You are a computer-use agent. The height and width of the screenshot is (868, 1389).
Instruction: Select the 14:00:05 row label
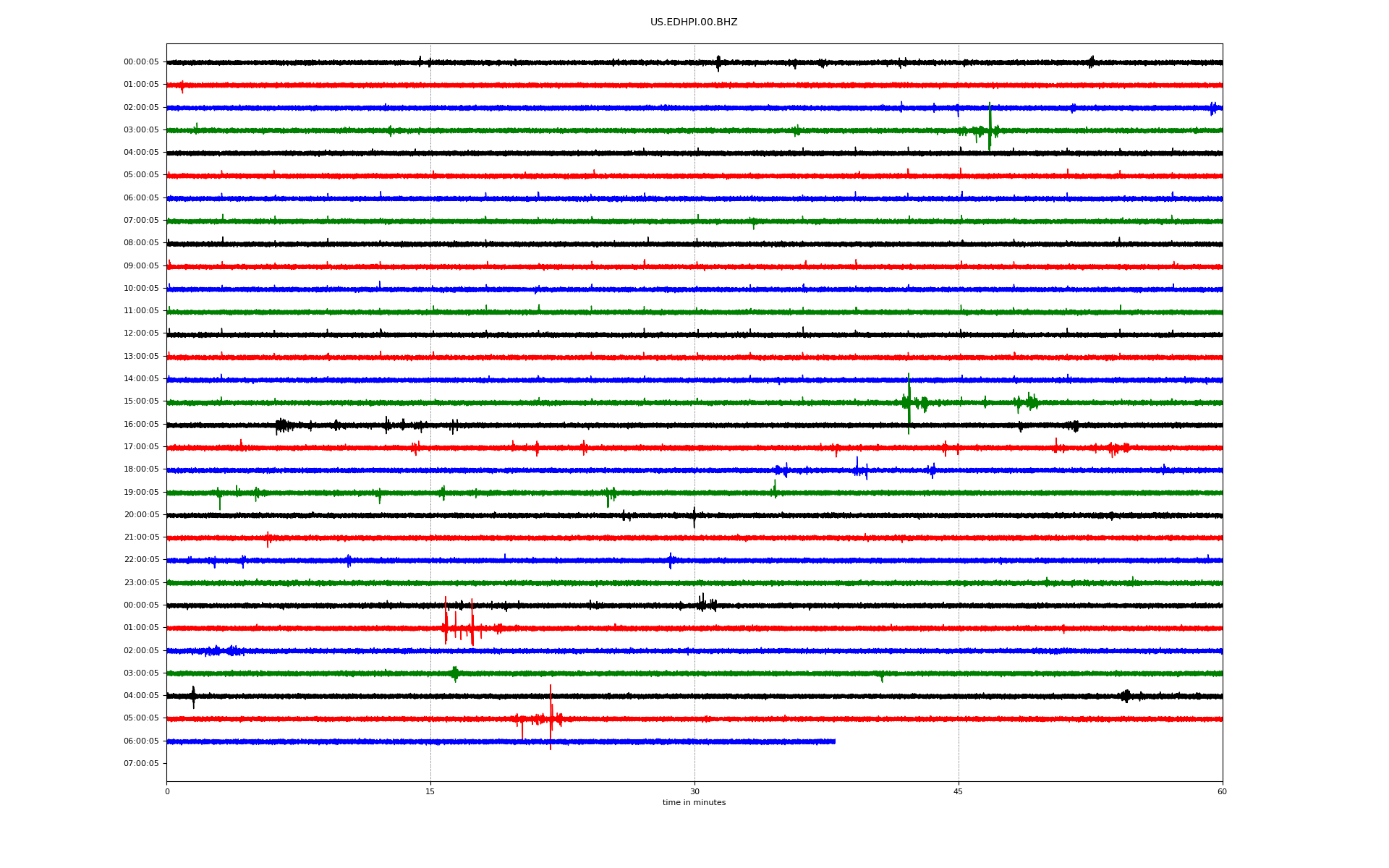[141, 379]
